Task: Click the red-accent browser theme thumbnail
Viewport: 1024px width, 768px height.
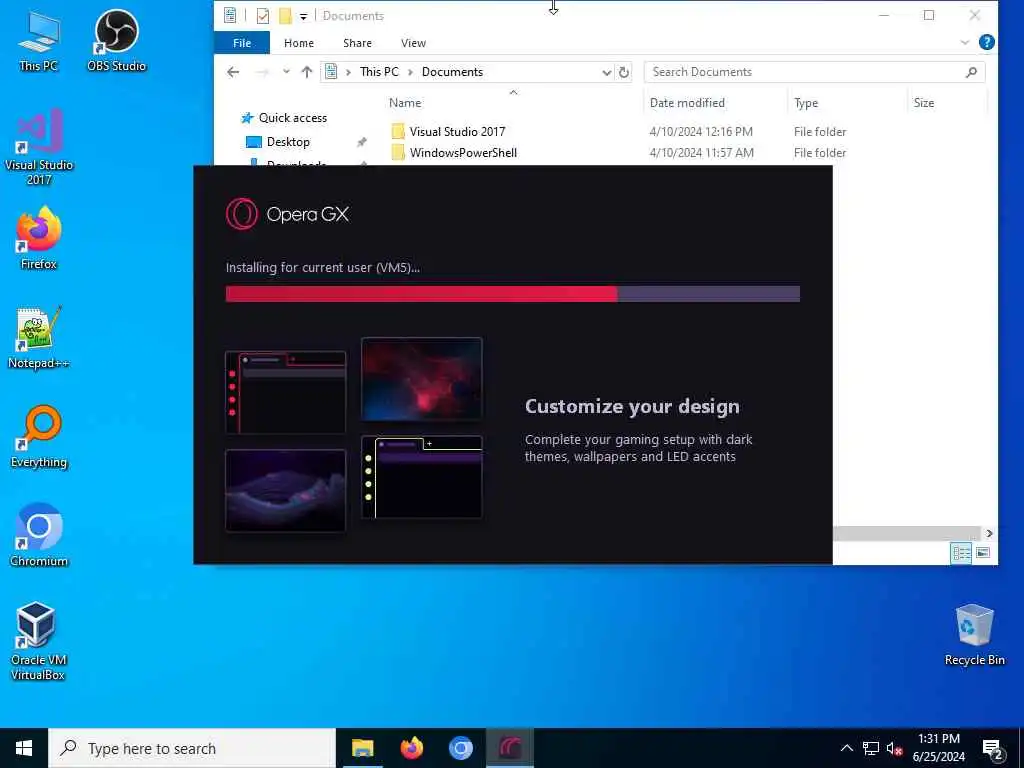Action: point(285,392)
